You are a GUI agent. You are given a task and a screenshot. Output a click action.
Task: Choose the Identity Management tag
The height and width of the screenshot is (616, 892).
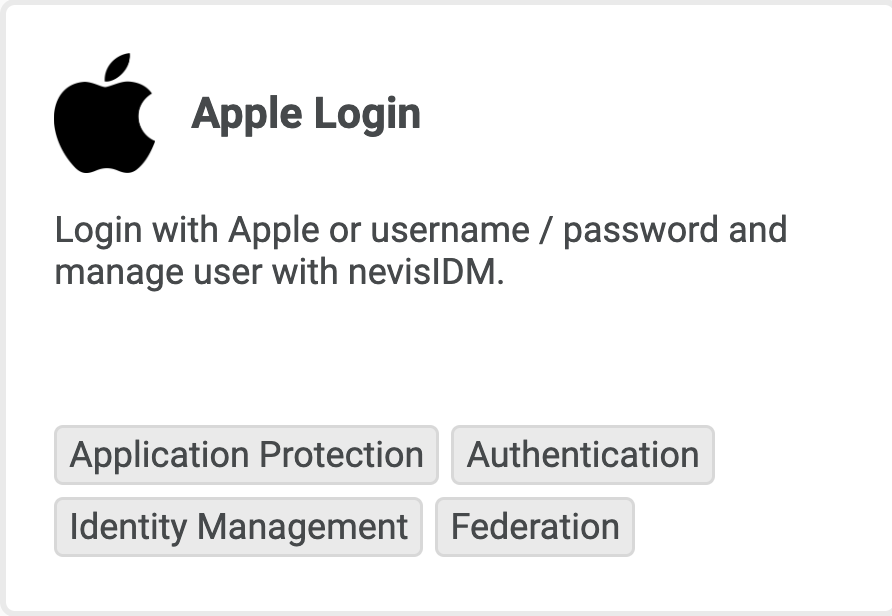click(x=238, y=527)
